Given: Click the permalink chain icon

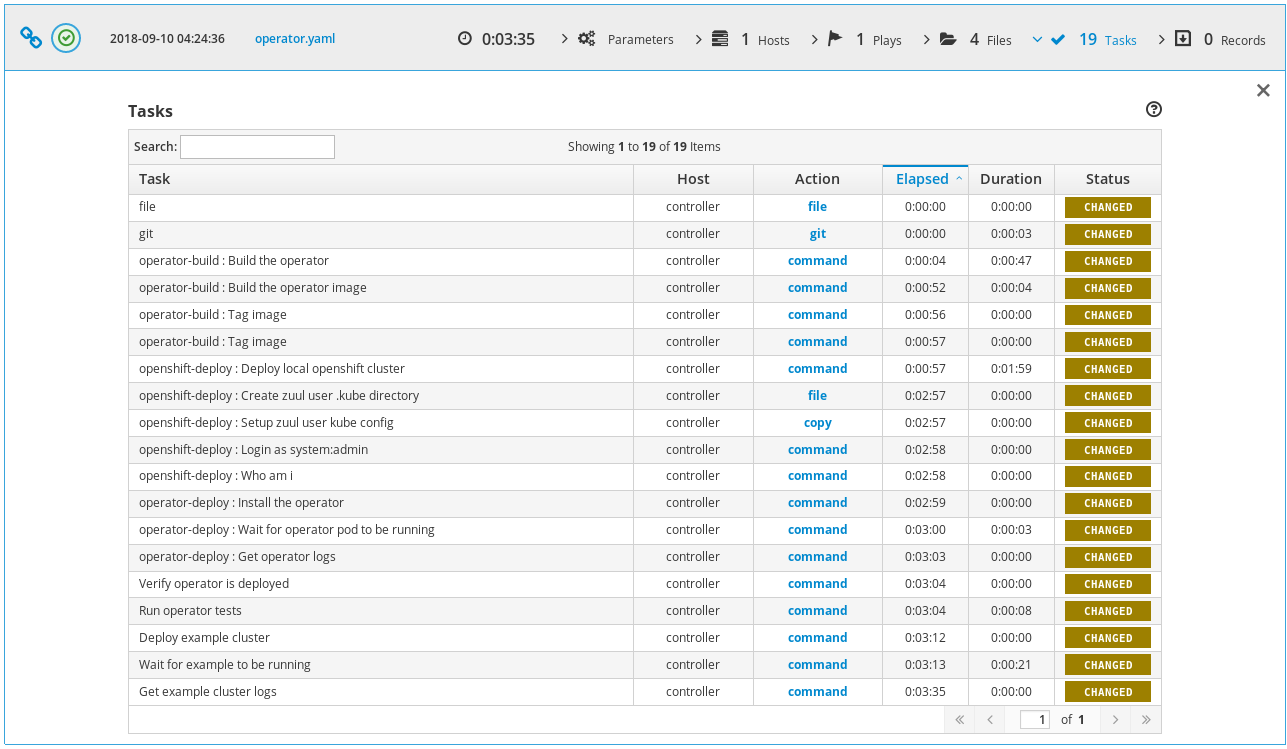Looking at the screenshot, I should coord(32,38).
